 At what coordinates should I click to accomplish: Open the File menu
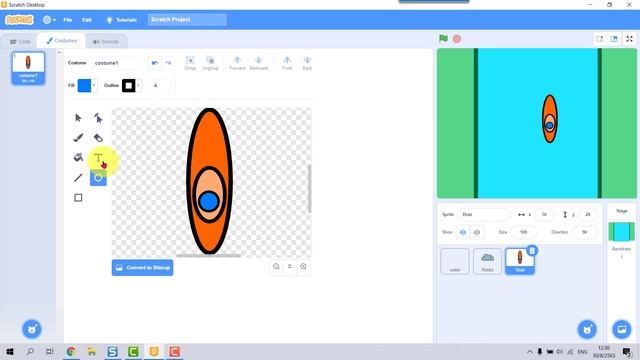(x=68, y=20)
